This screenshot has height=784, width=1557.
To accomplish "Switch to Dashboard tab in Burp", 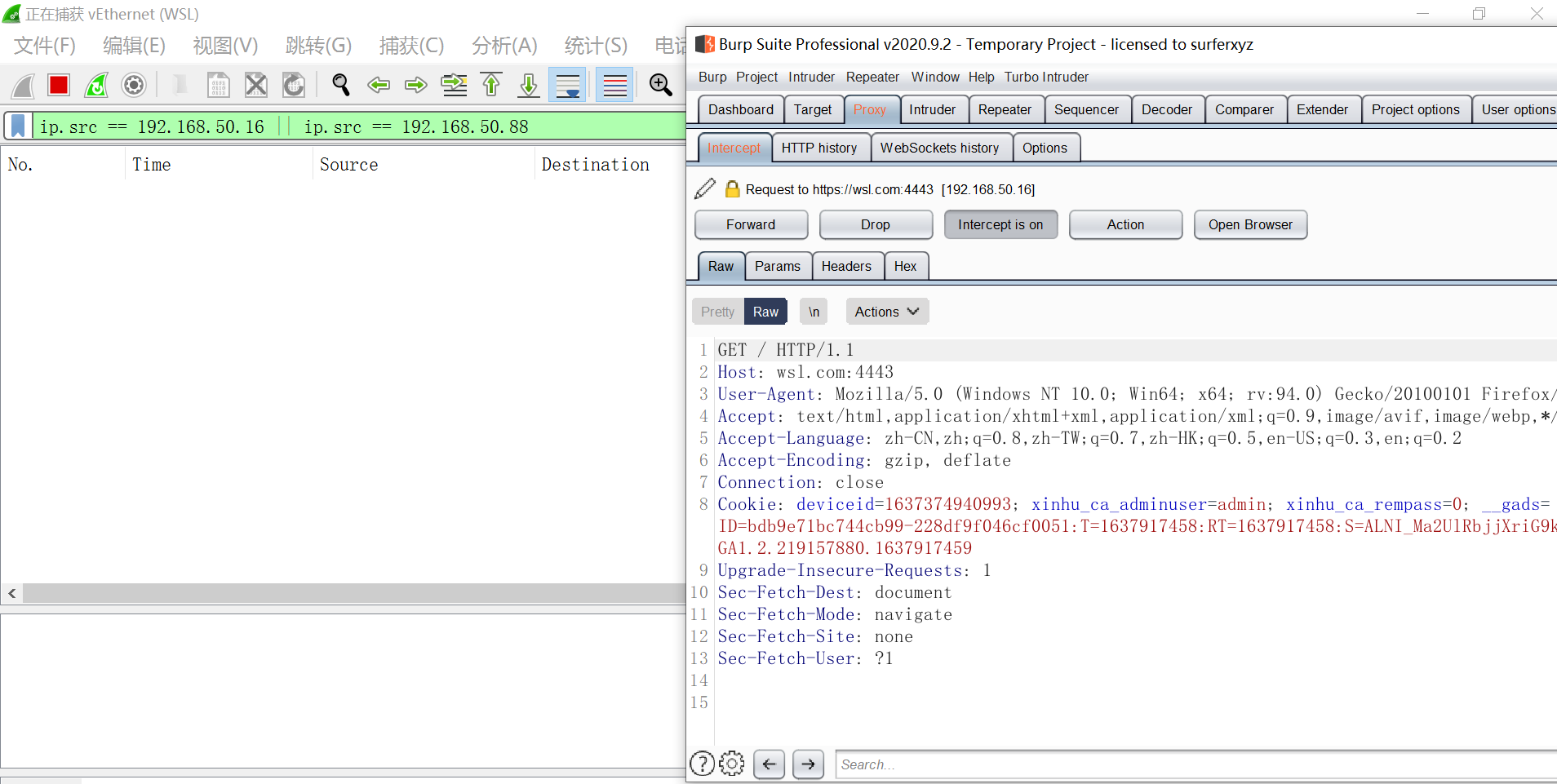I will coord(741,109).
